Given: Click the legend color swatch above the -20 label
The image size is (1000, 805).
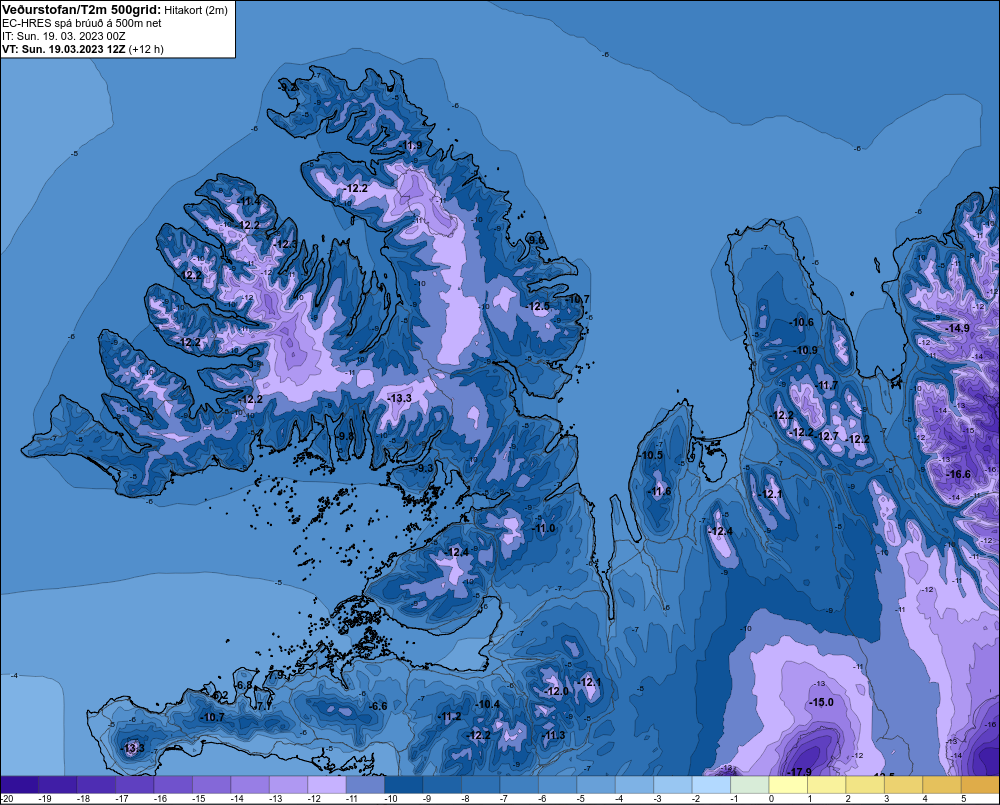Looking at the screenshot, I should 20,785.
